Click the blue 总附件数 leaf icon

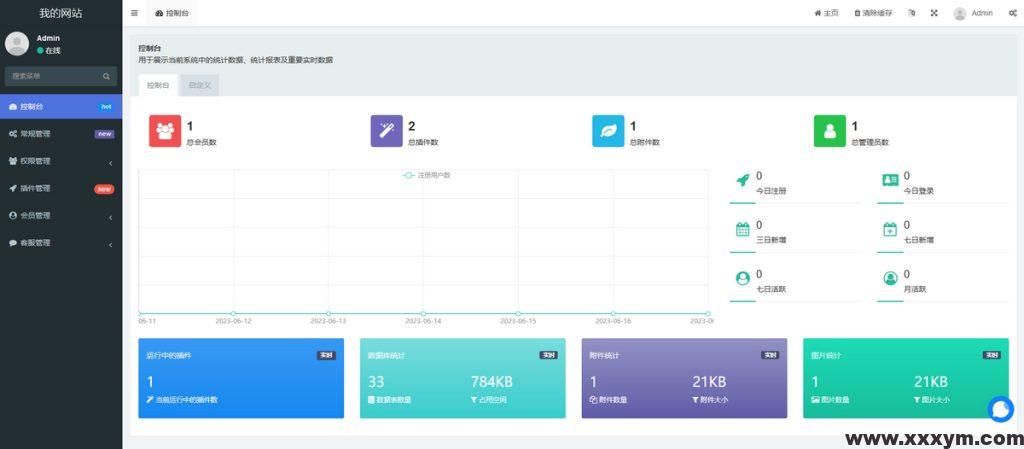608,132
